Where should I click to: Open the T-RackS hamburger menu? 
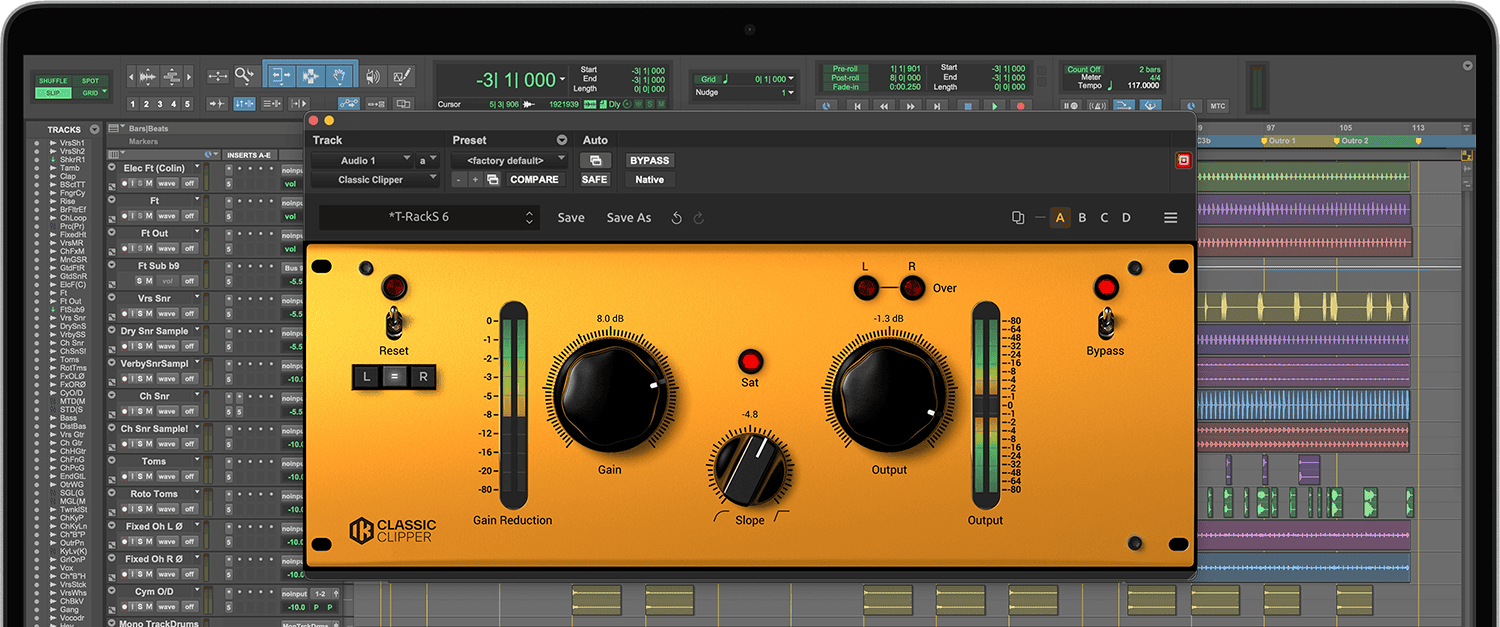[x=1170, y=218]
